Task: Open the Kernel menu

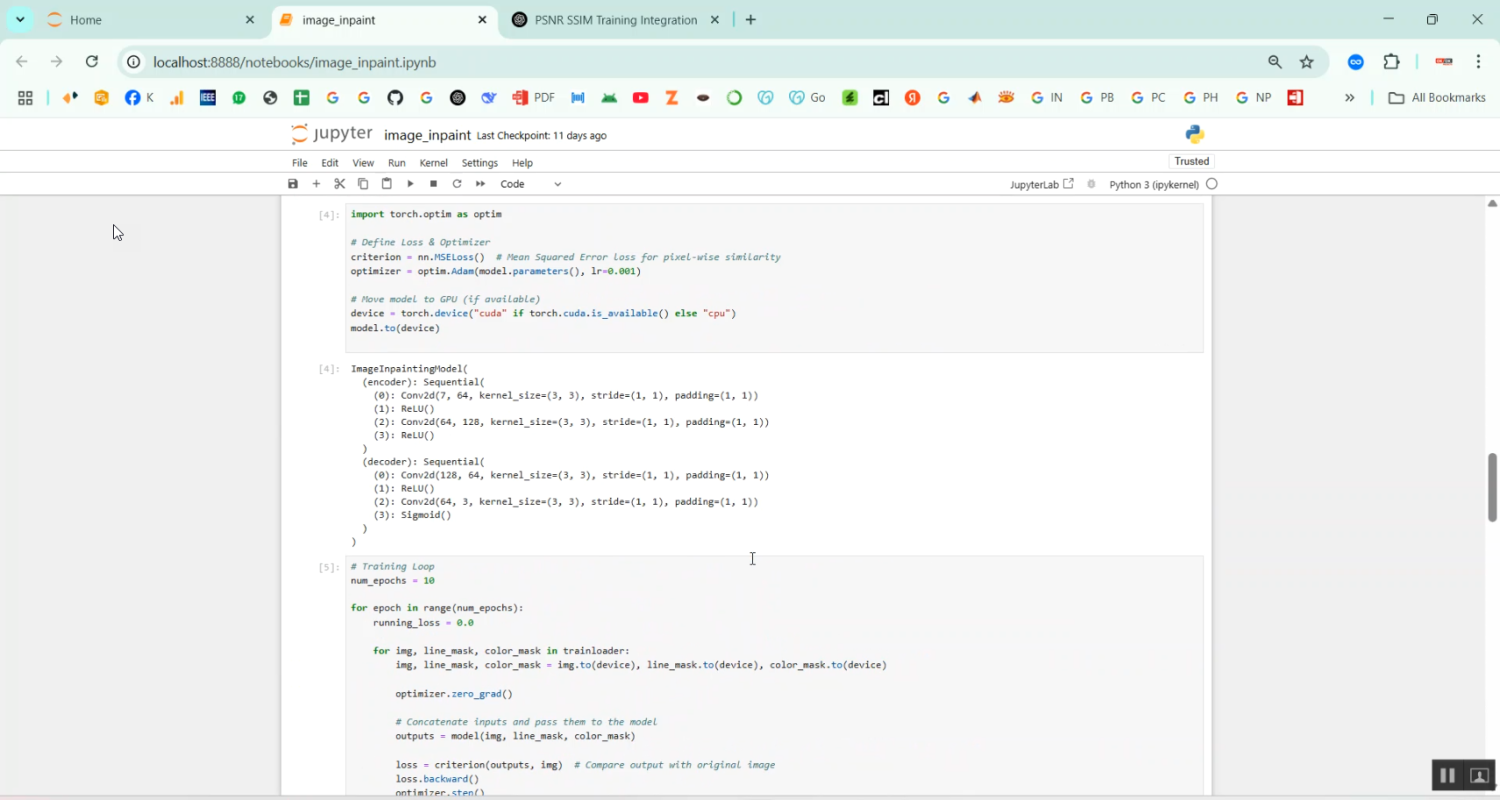Action: pyautogui.click(x=433, y=163)
